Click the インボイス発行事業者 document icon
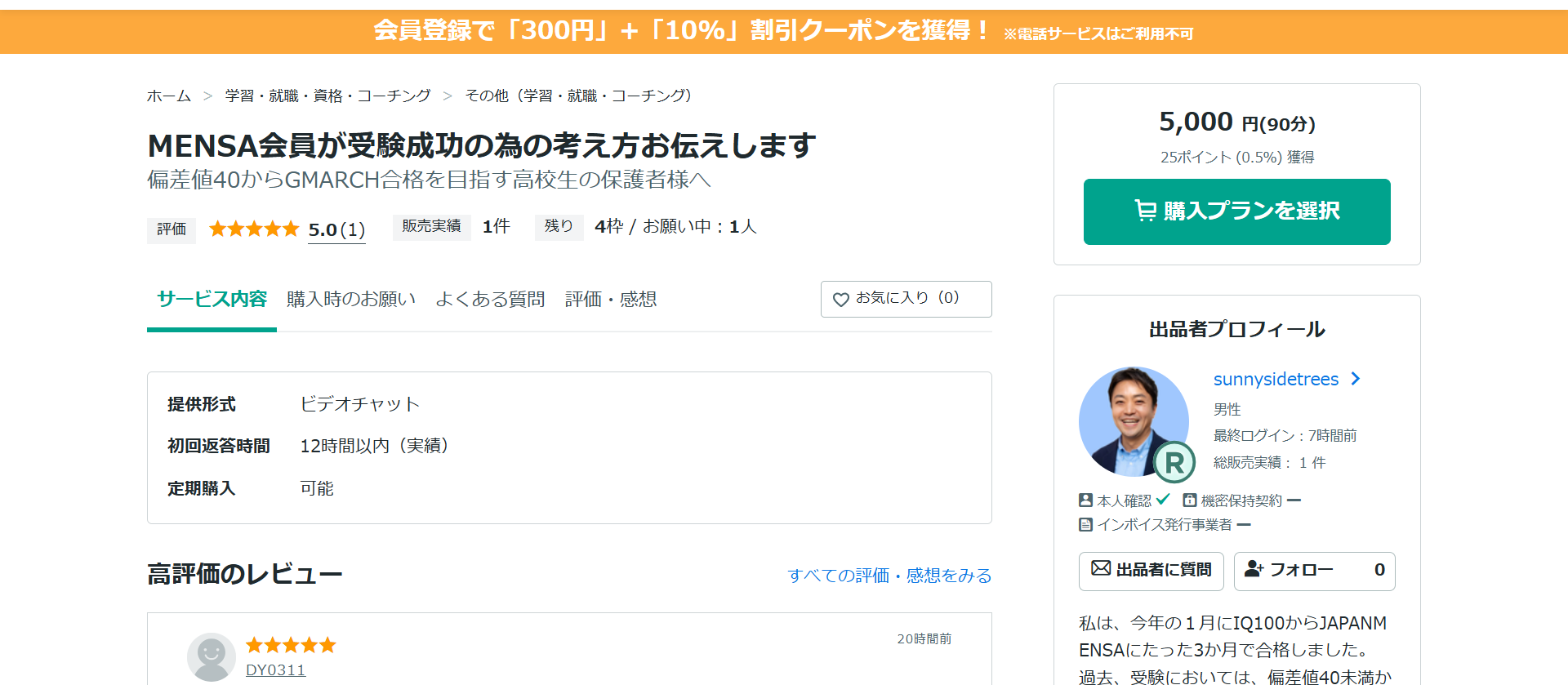 point(1085,524)
